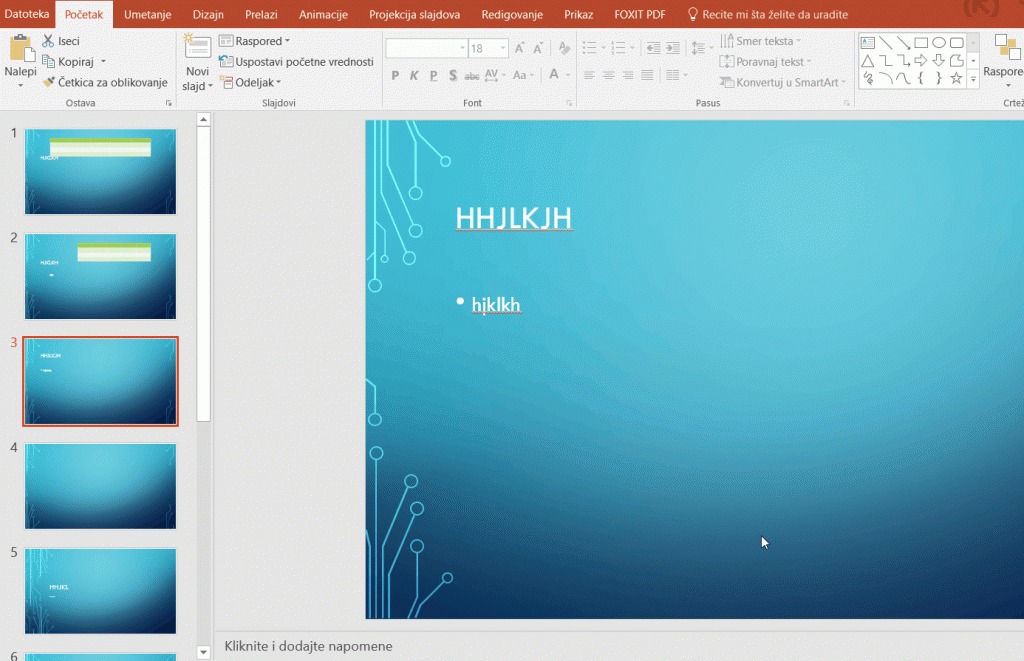
Task: Open the font name combo box
Action: pyautogui.click(x=426, y=48)
